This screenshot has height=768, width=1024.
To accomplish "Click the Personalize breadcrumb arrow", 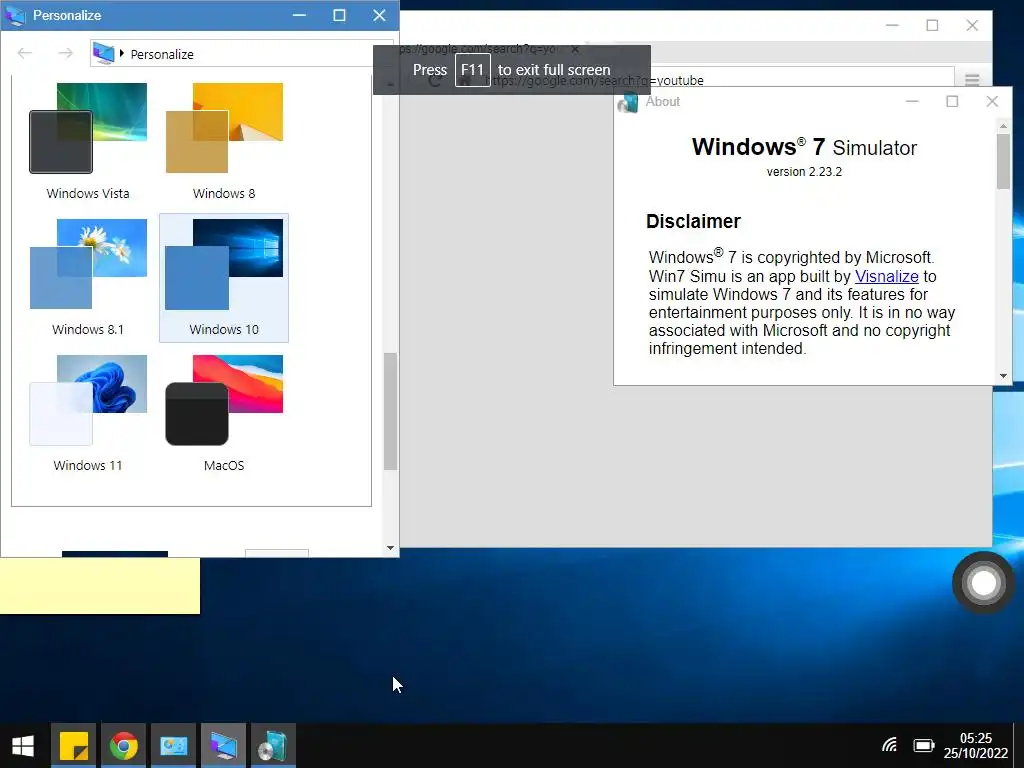I will click(121, 54).
